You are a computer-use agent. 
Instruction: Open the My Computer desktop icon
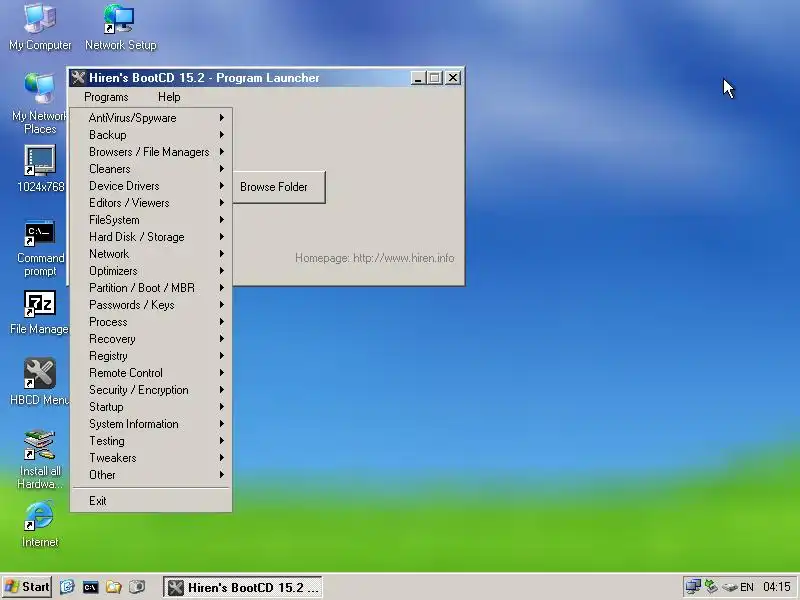40,27
